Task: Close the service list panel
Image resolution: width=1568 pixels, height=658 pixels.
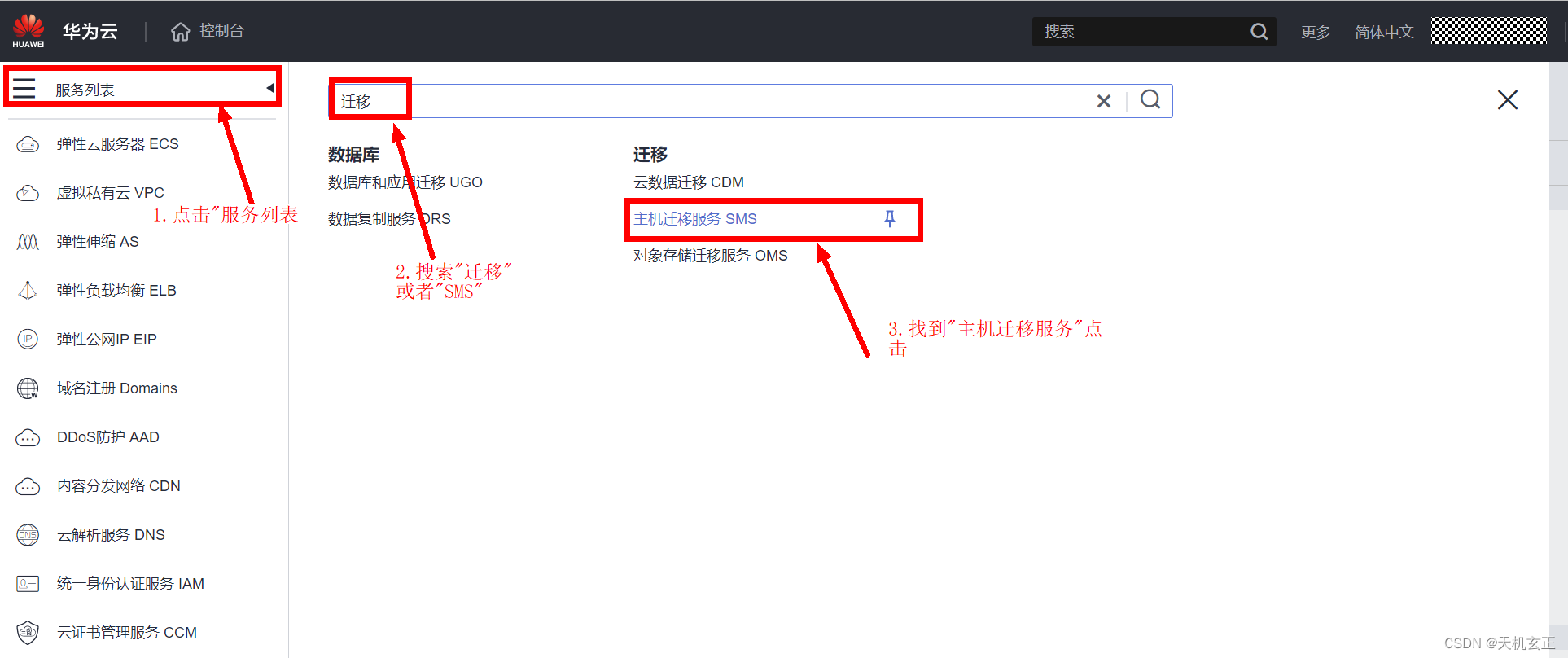Action: (x=1508, y=99)
